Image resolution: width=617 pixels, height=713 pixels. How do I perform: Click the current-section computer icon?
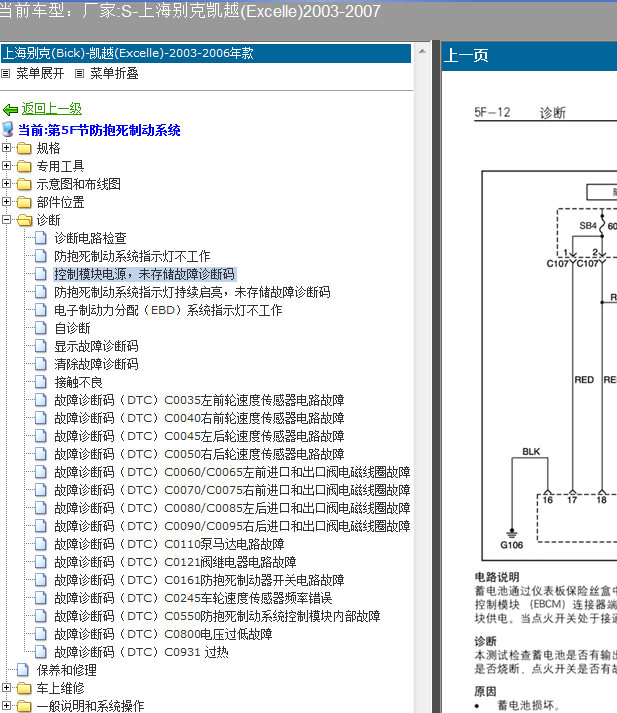pos(8,130)
